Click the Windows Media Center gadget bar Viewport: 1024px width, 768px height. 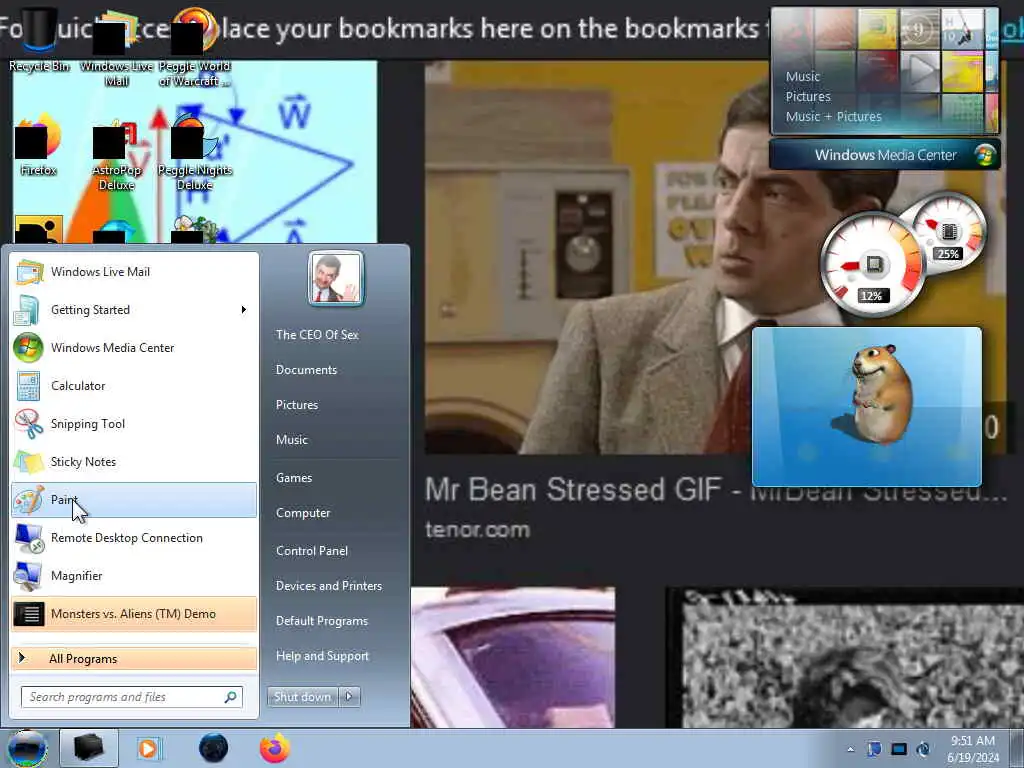point(885,155)
